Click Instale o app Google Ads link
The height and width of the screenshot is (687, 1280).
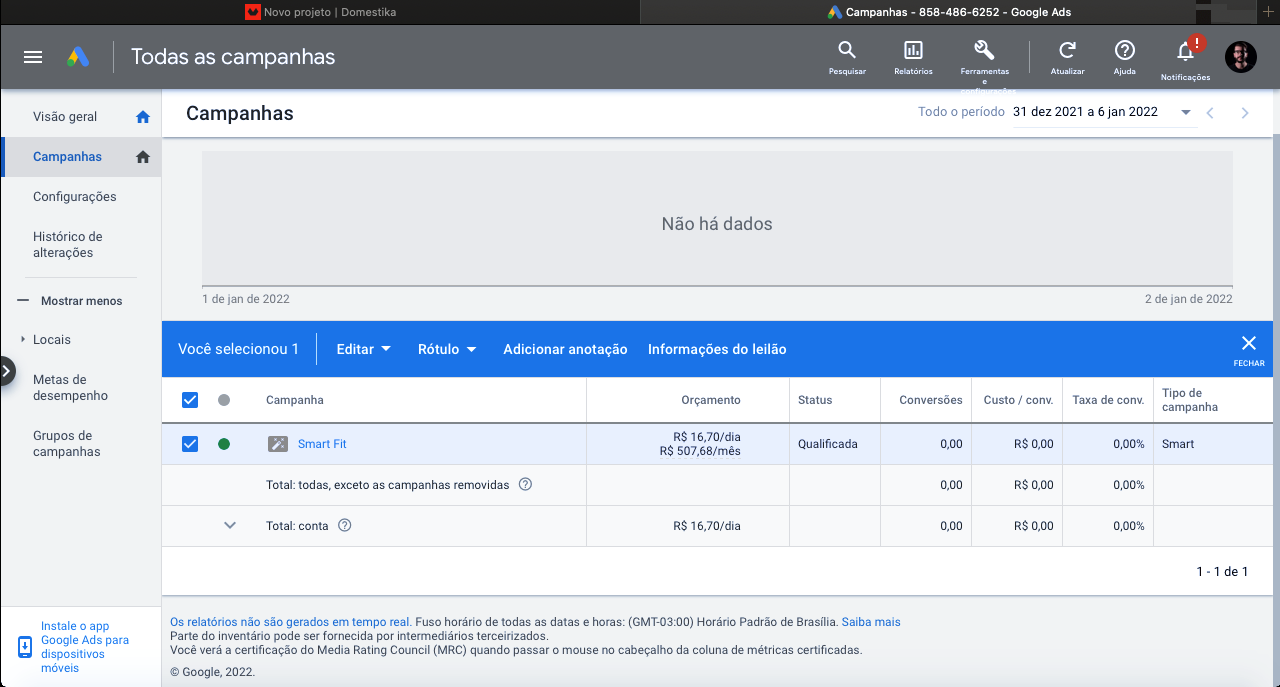pyautogui.click(x=85, y=647)
